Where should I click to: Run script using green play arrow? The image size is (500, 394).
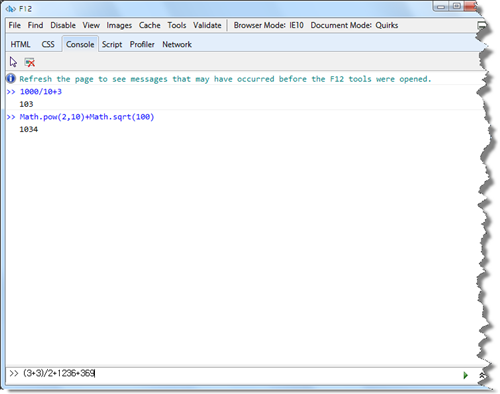tap(465, 375)
